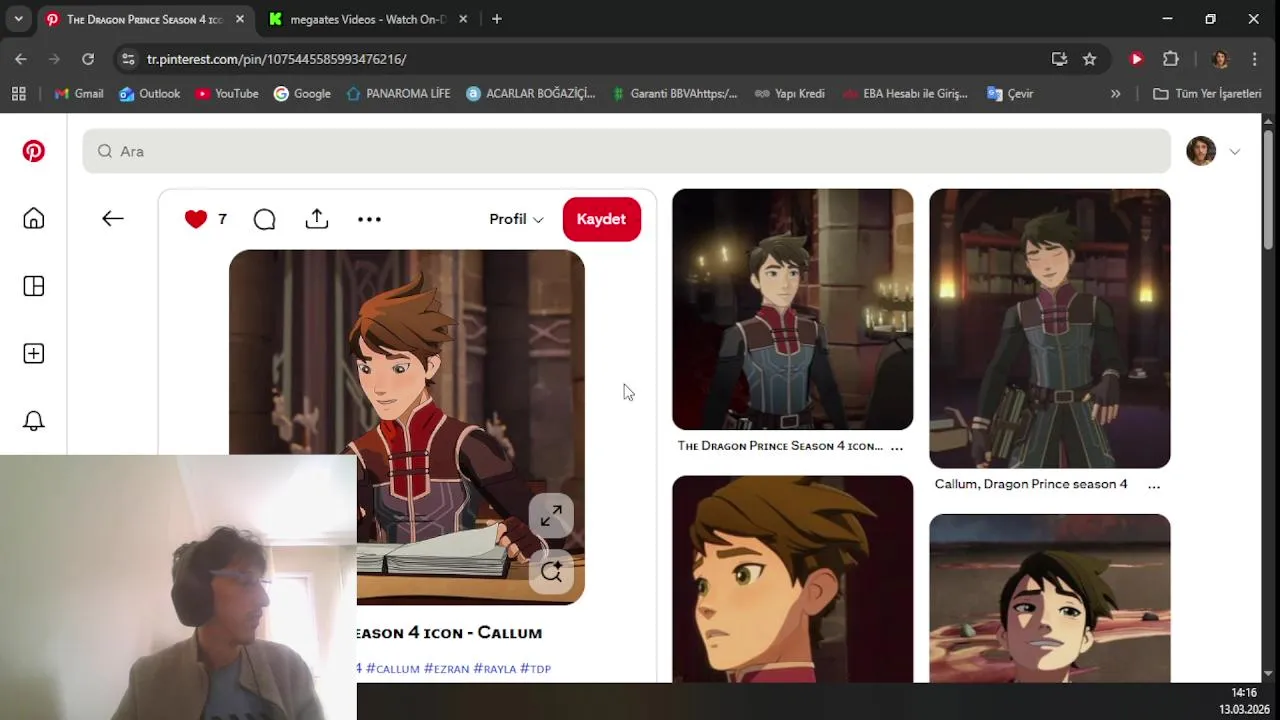Screen dimensions: 1280x720
Task: Open the boards icon in Pinterest sidebar
Action: tap(34, 286)
